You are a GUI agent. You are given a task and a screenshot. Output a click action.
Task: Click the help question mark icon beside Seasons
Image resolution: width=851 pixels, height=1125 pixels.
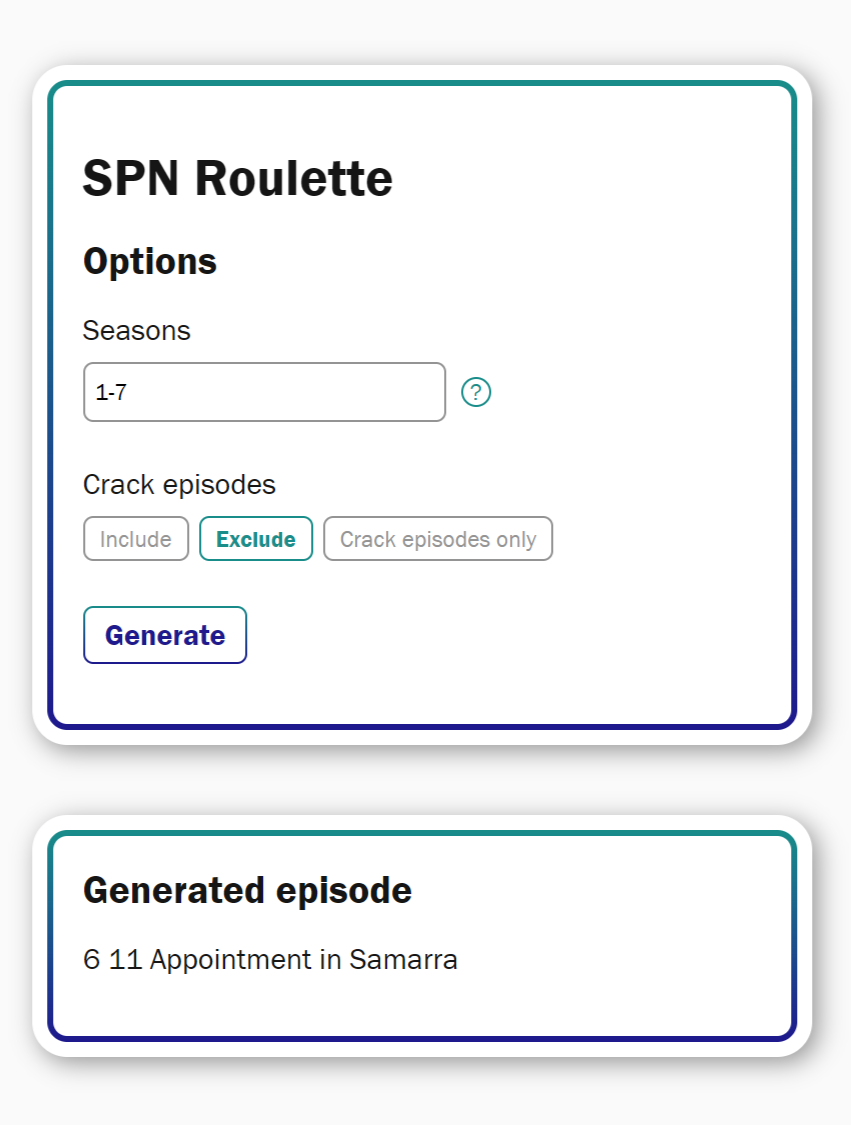coord(476,392)
